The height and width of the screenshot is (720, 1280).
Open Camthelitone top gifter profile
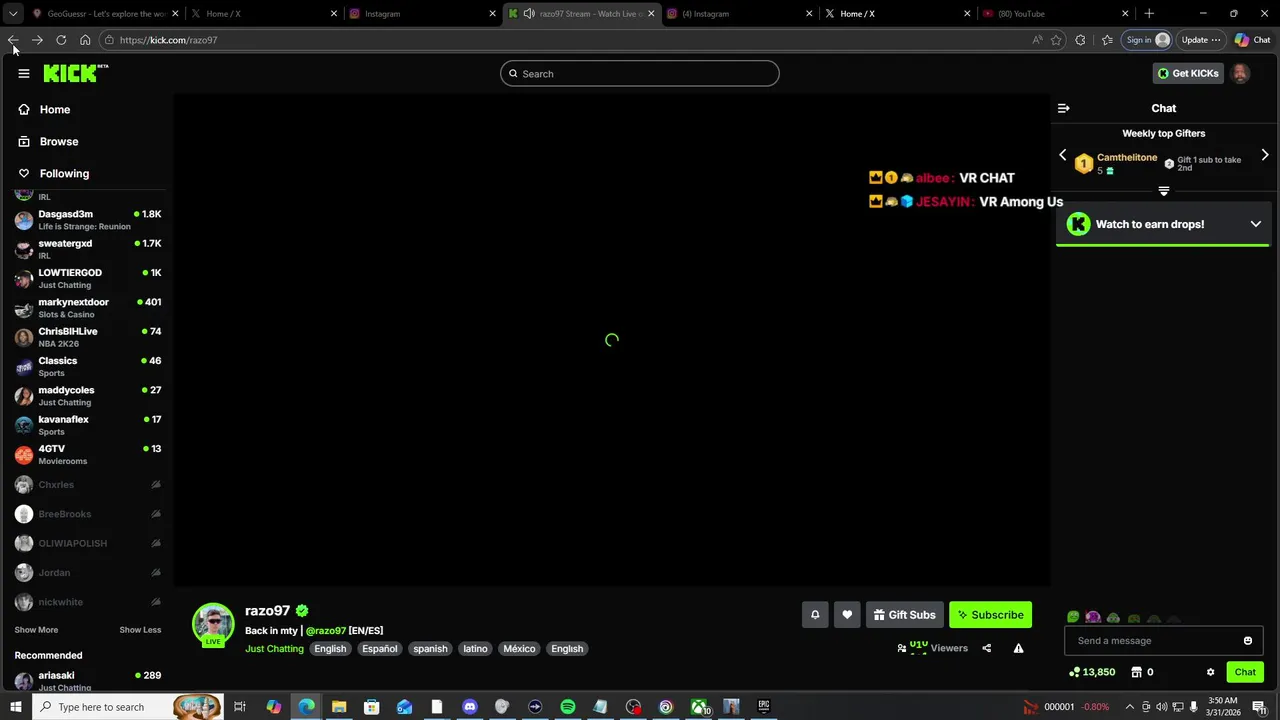tap(1127, 157)
